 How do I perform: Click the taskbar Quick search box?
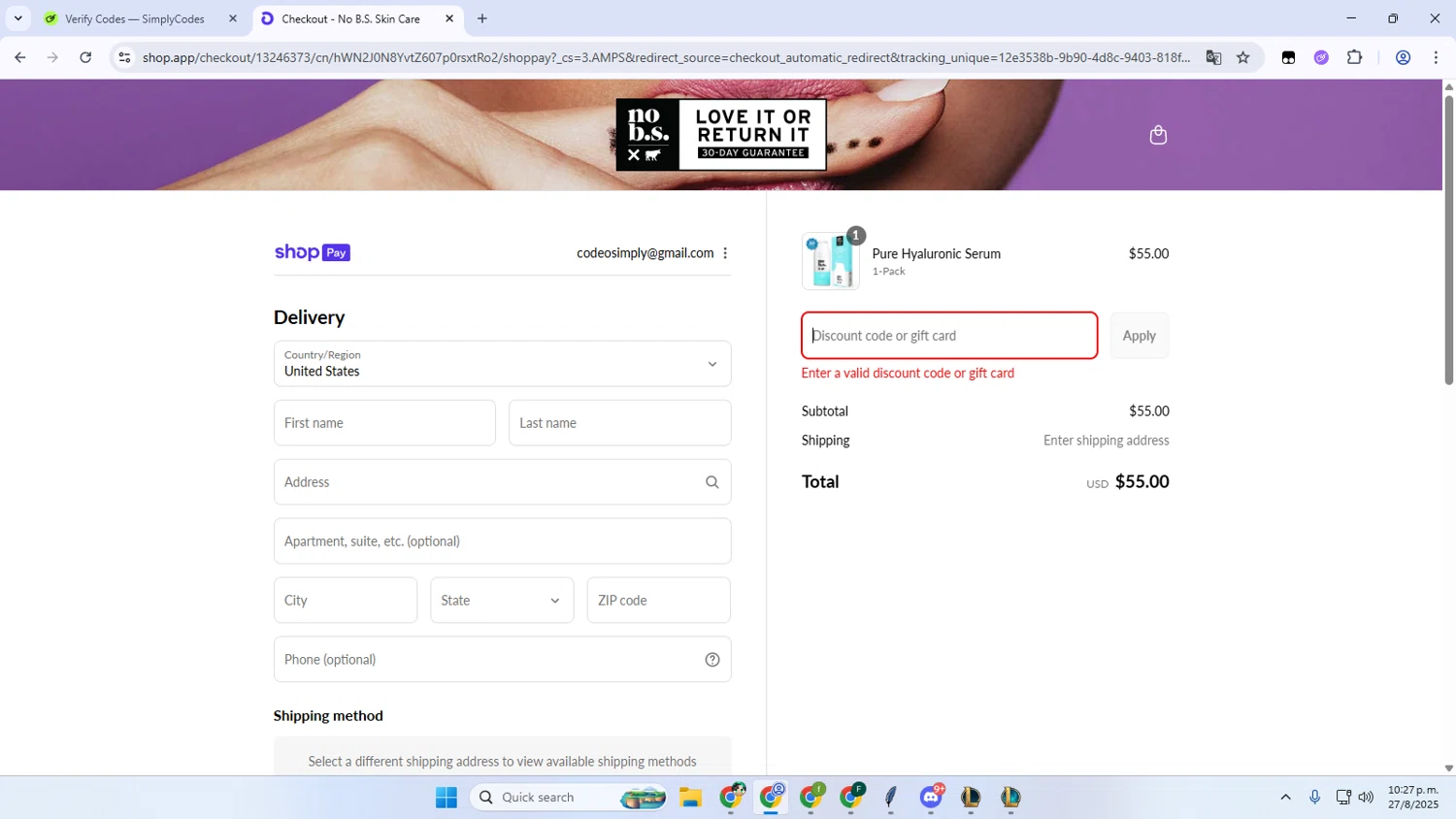click(570, 798)
